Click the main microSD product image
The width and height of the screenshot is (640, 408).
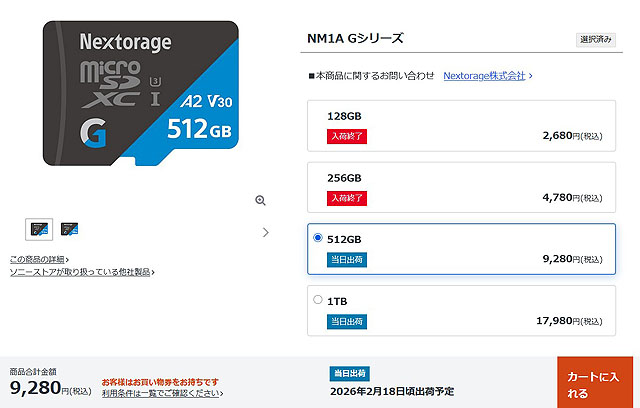[140, 95]
